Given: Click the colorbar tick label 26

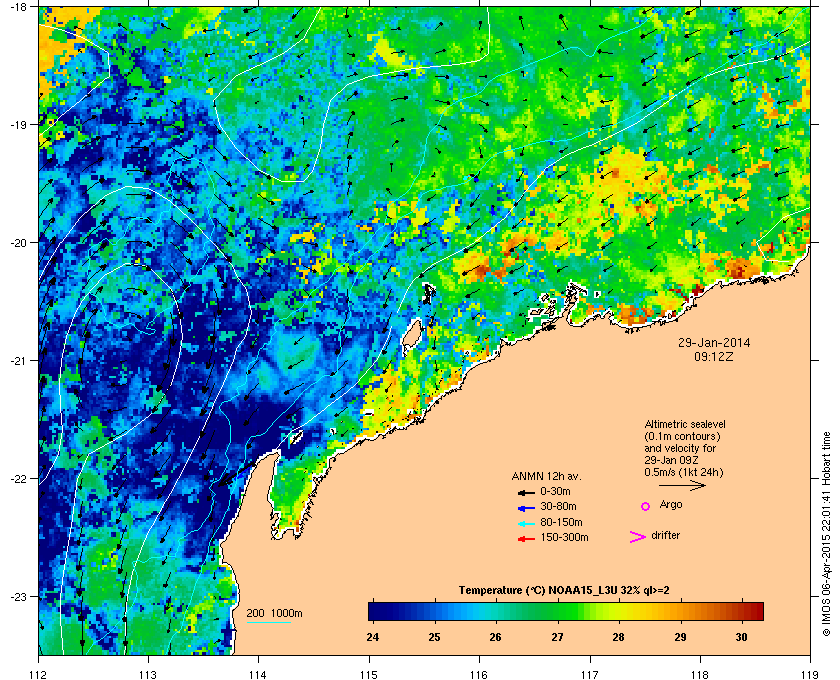Looking at the screenshot, I should [496, 637].
